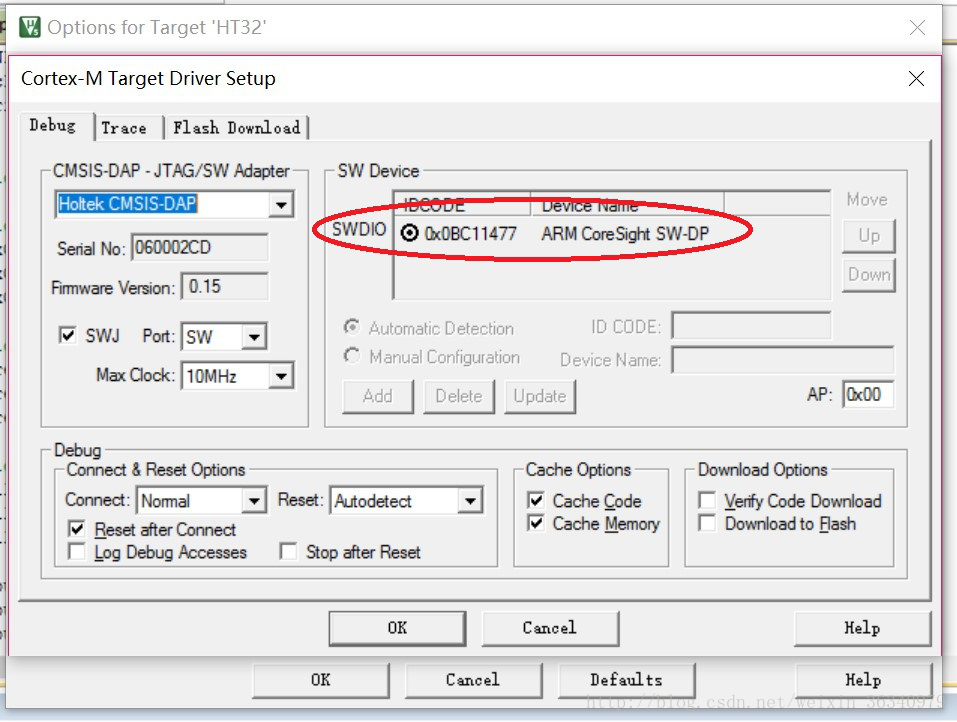
Task: Toggle Cache Memory checkbox
Action: click(x=535, y=523)
